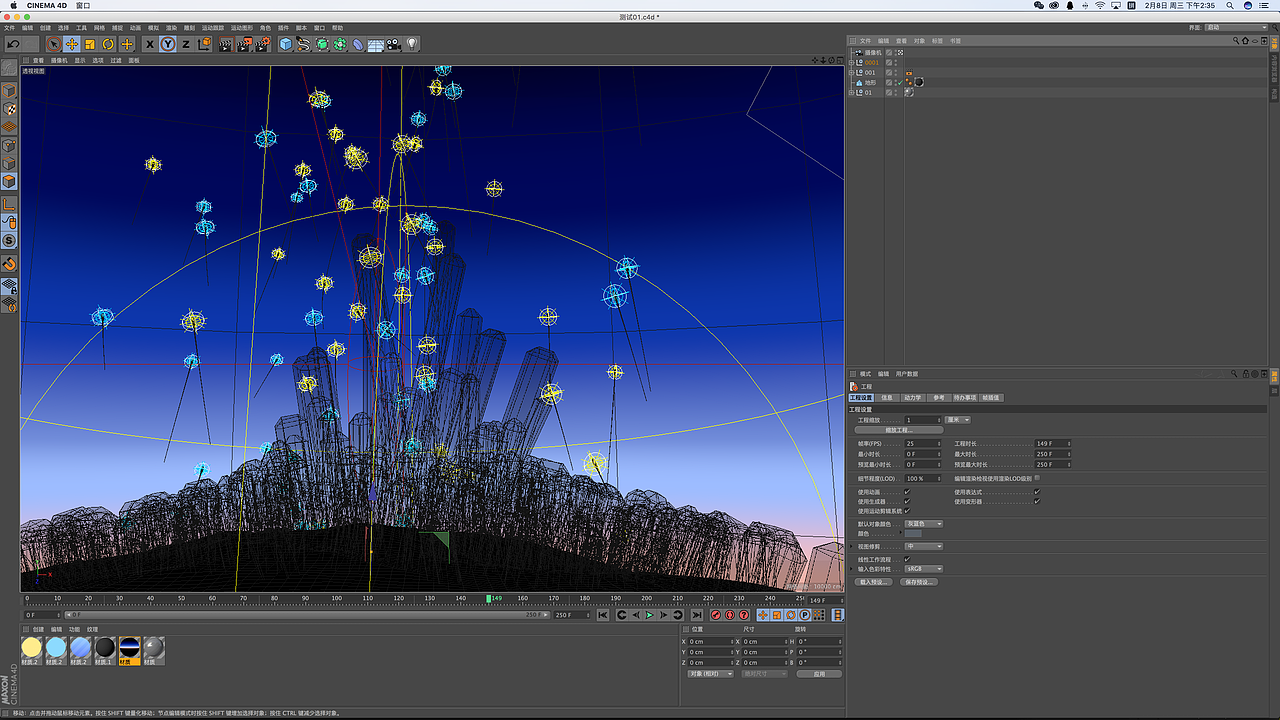Toggle the Snap S icon
The width and height of the screenshot is (1280, 720).
9,240
